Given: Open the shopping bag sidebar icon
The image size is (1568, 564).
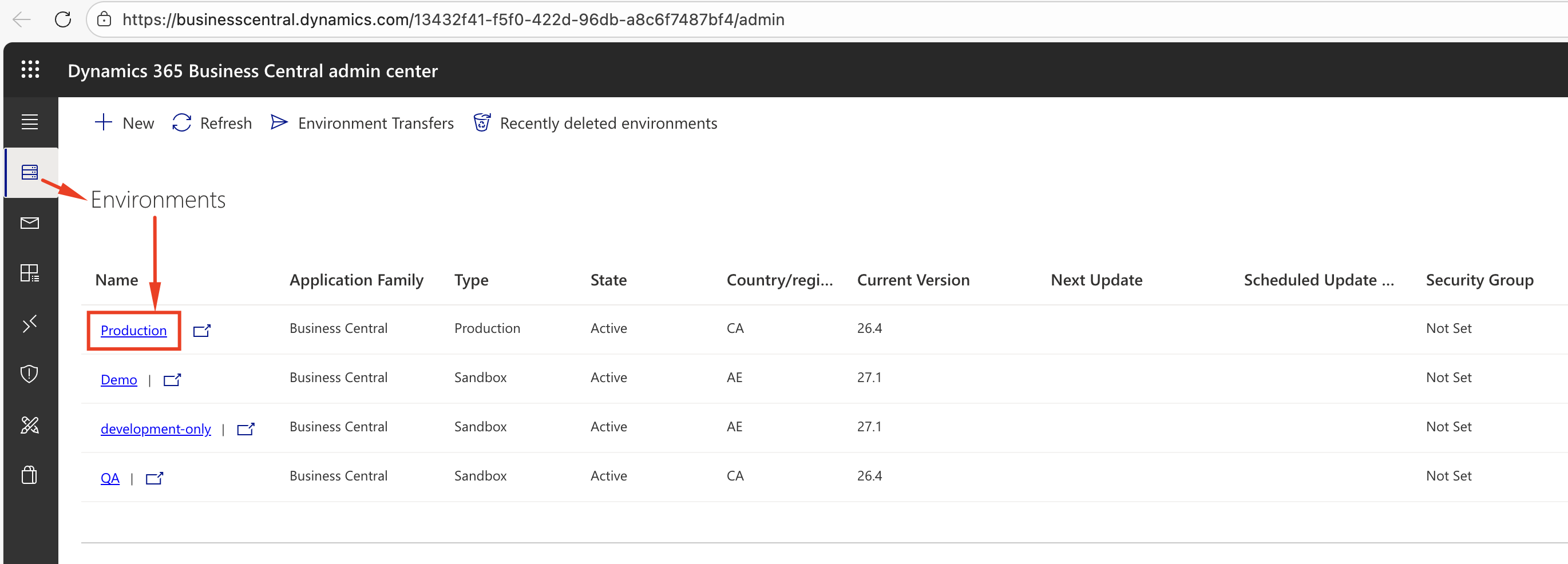Looking at the screenshot, I should pos(30,475).
